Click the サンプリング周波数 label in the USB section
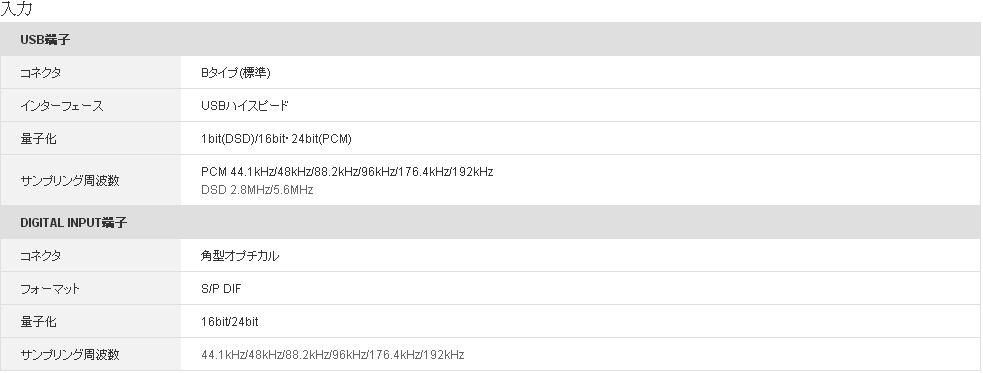This screenshot has height=373, width=983. coord(70,181)
